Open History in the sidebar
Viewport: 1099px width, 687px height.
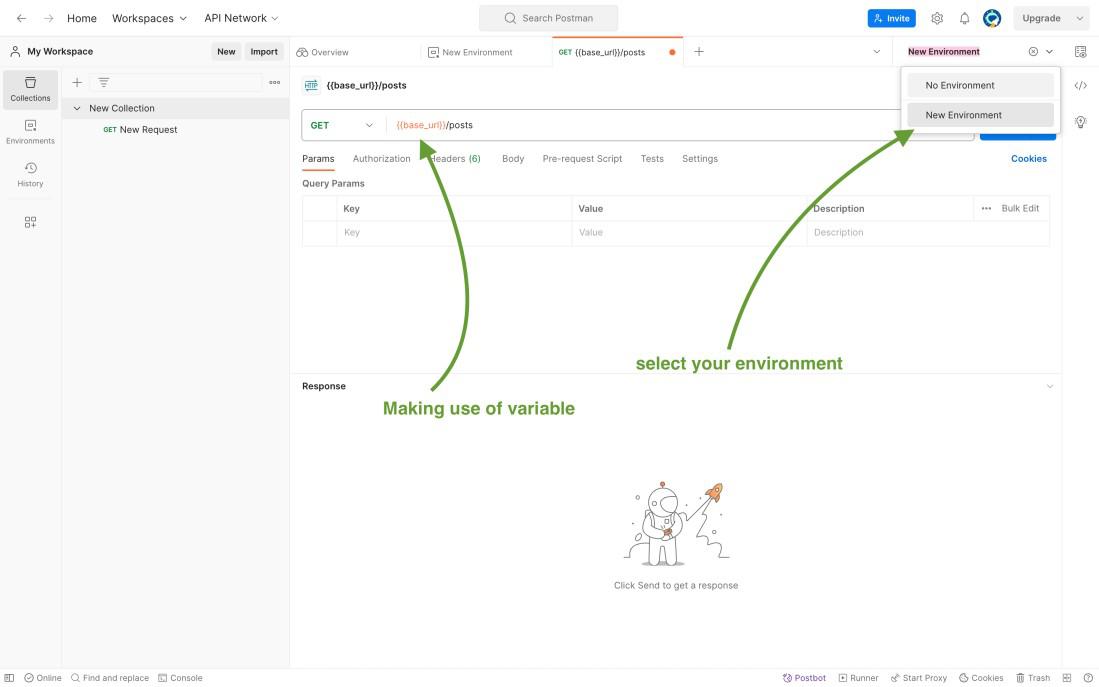(x=30, y=175)
